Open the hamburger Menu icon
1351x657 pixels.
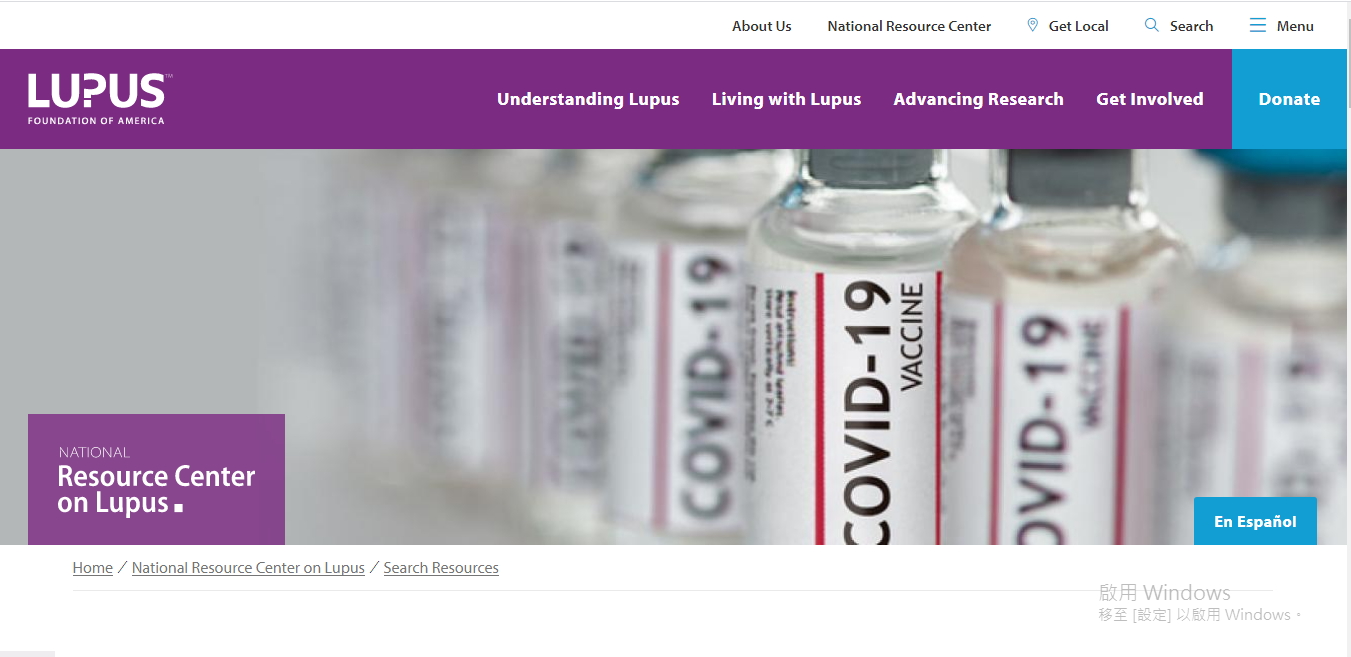click(1258, 25)
